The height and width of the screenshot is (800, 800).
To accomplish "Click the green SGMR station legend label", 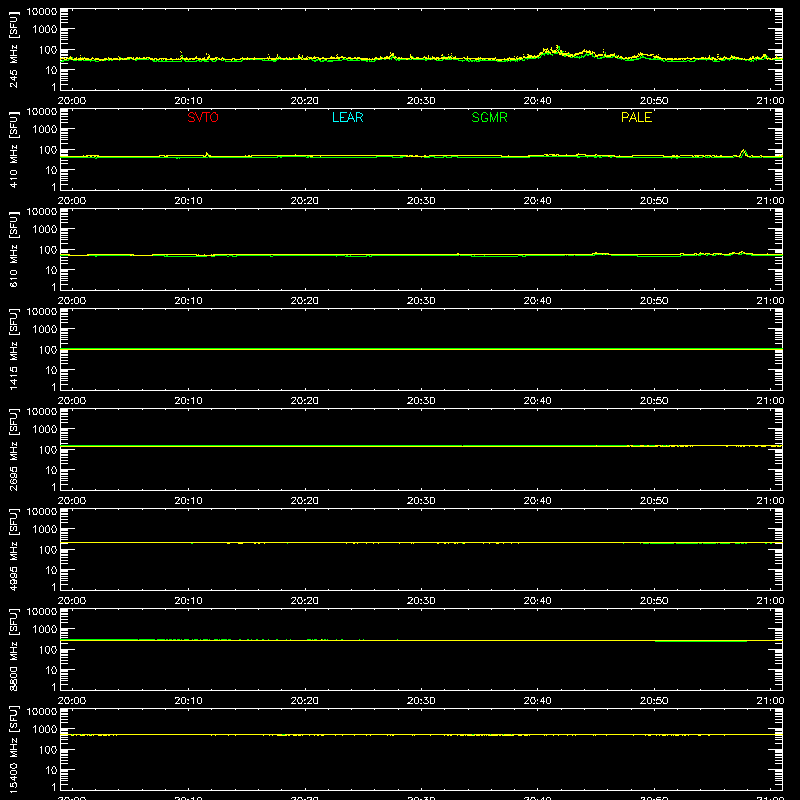I will tap(489, 117).
